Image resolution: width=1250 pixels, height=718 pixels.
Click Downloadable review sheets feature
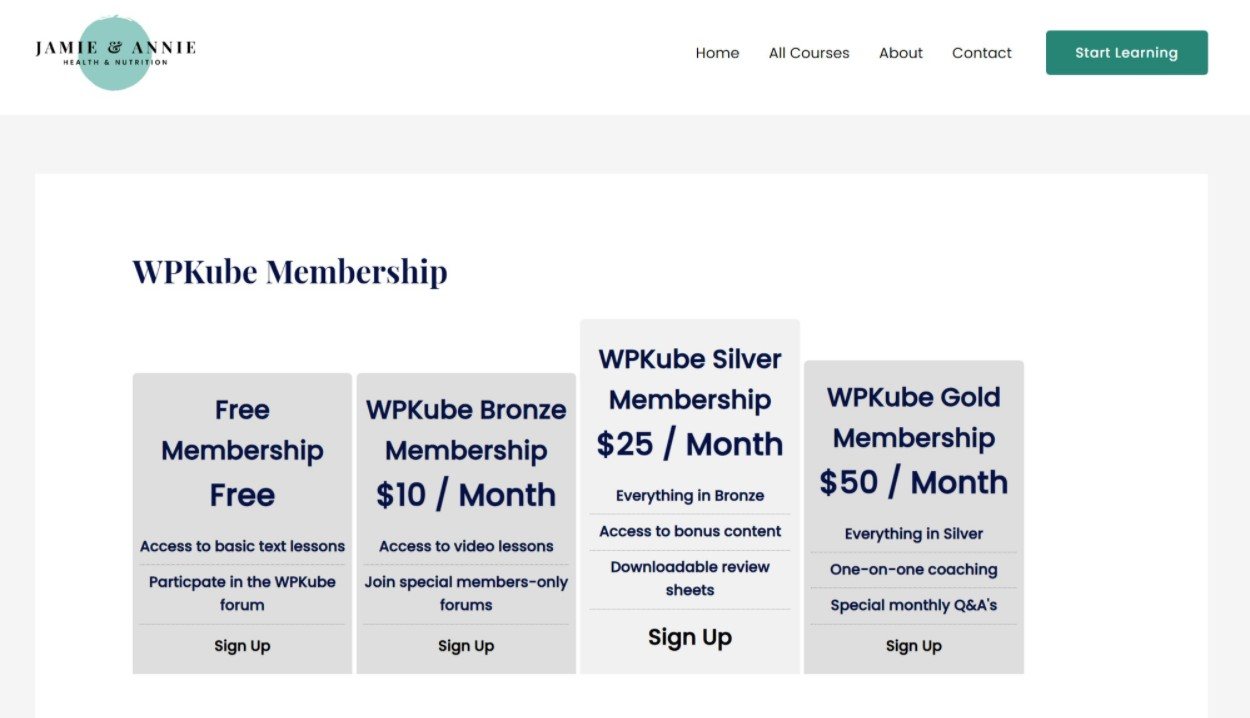pyautogui.click(x=690, y=578)
